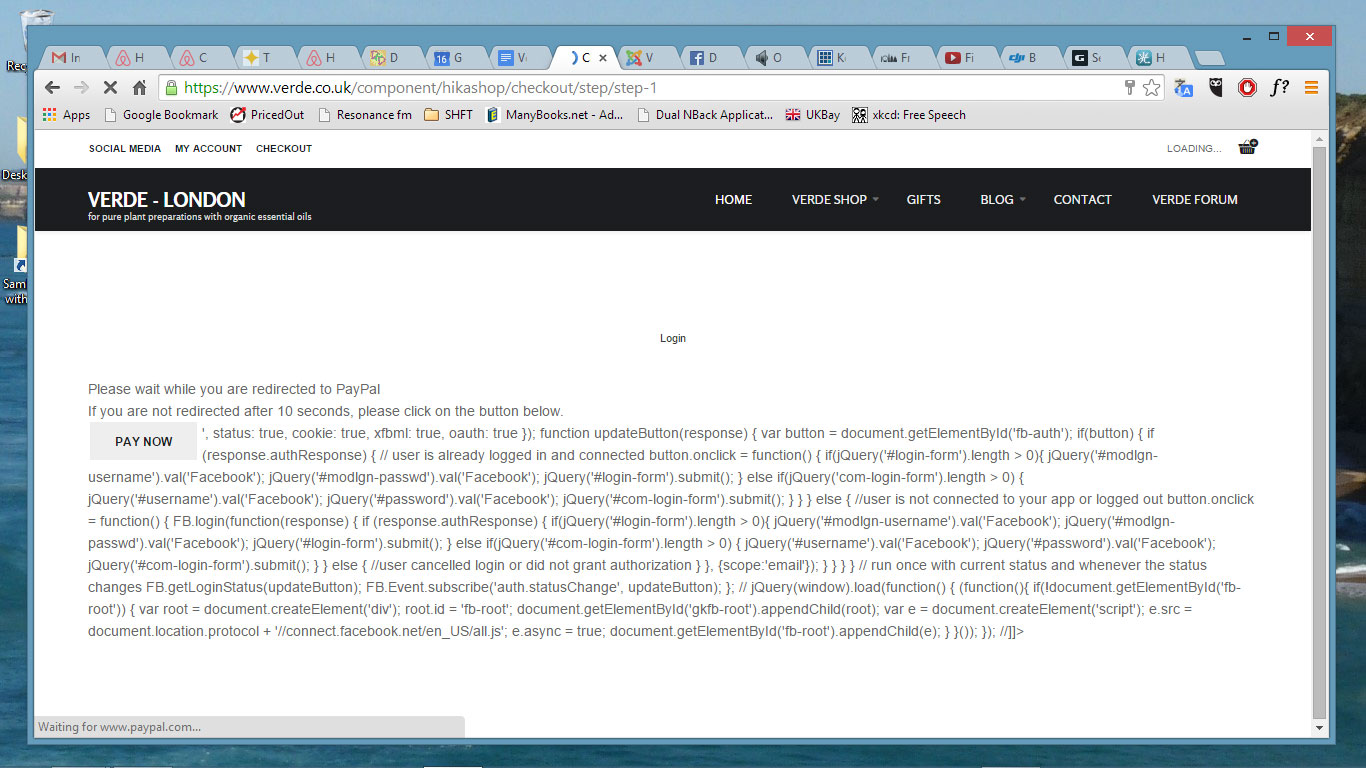
Task: Navigate to HOME in site menu
Action: 733,199
